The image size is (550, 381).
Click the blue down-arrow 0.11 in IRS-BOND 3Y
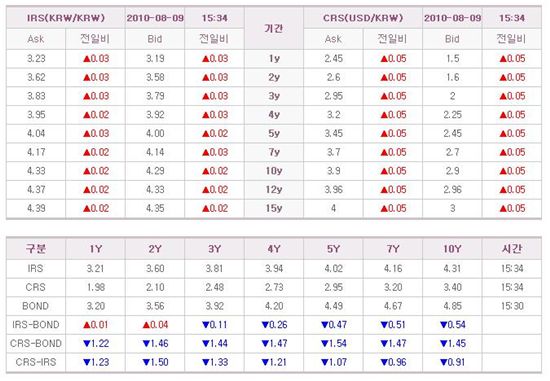(215, 325)
